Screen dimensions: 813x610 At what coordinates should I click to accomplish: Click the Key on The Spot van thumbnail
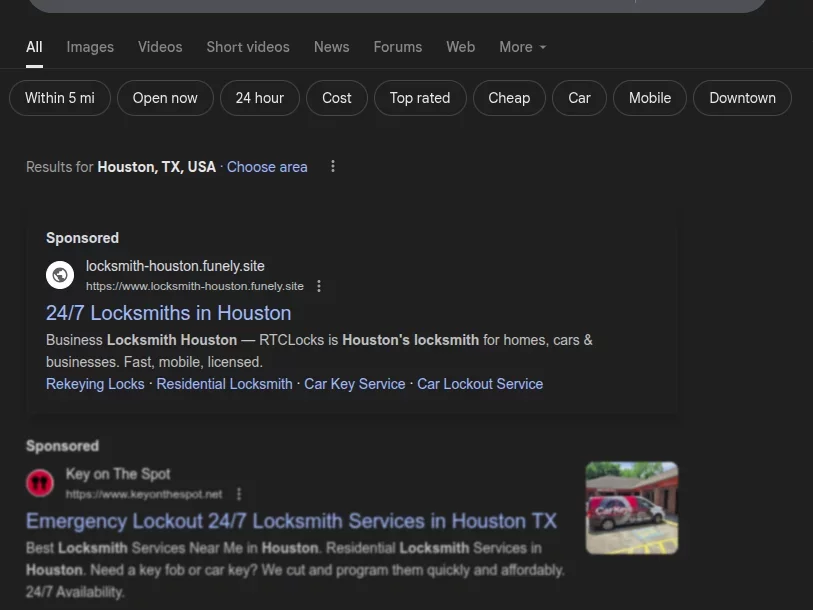[x=631, y=508]
